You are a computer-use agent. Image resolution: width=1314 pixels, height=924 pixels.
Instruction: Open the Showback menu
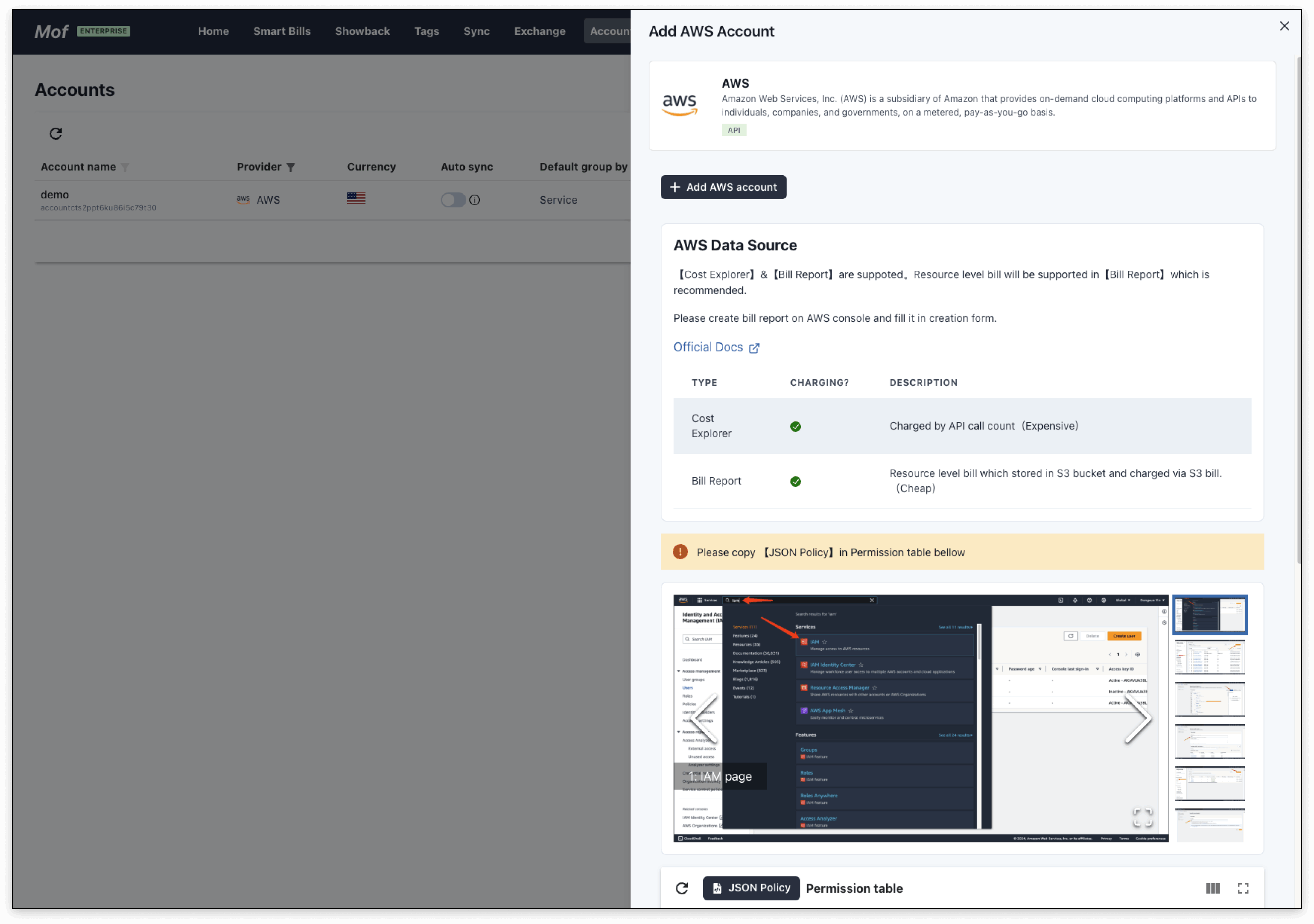pyautogui.click(x=362, y=31)
